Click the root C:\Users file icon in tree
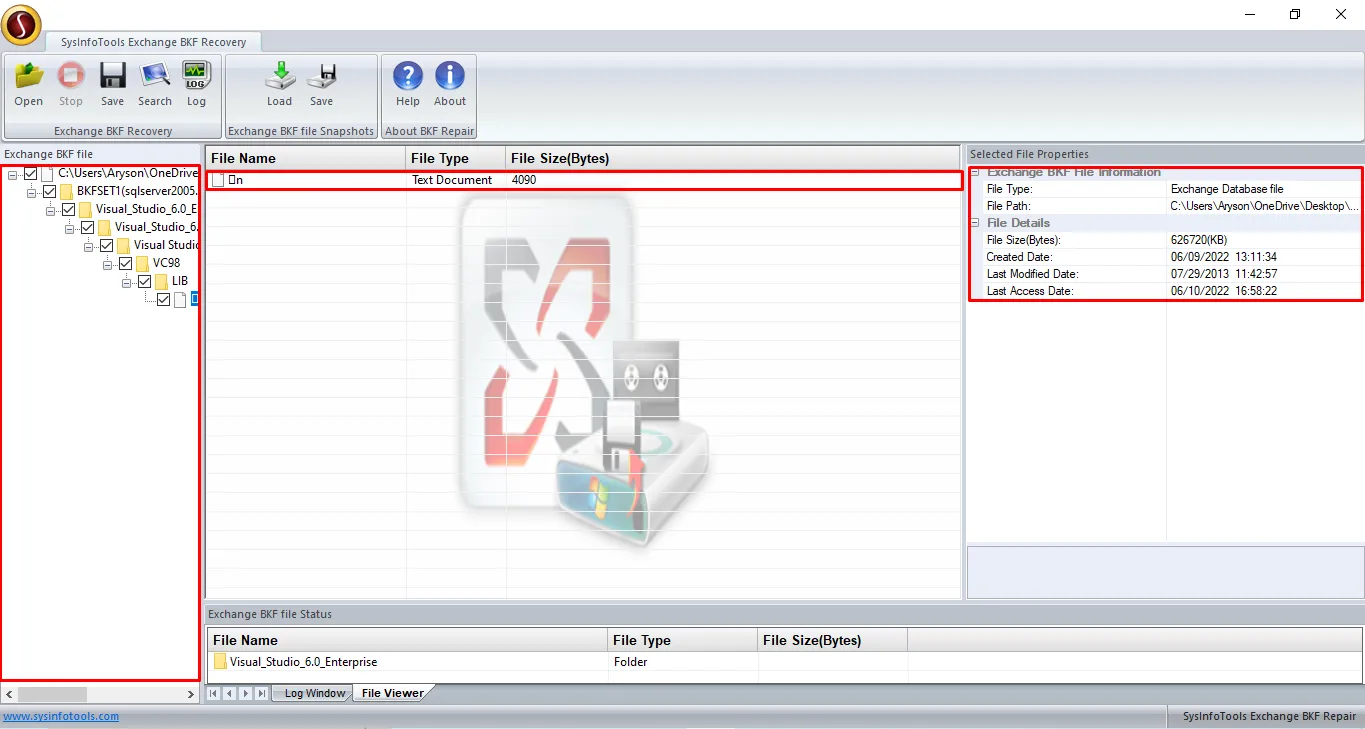Screen dimensions: 1365x729 click(x=48, y=174)
